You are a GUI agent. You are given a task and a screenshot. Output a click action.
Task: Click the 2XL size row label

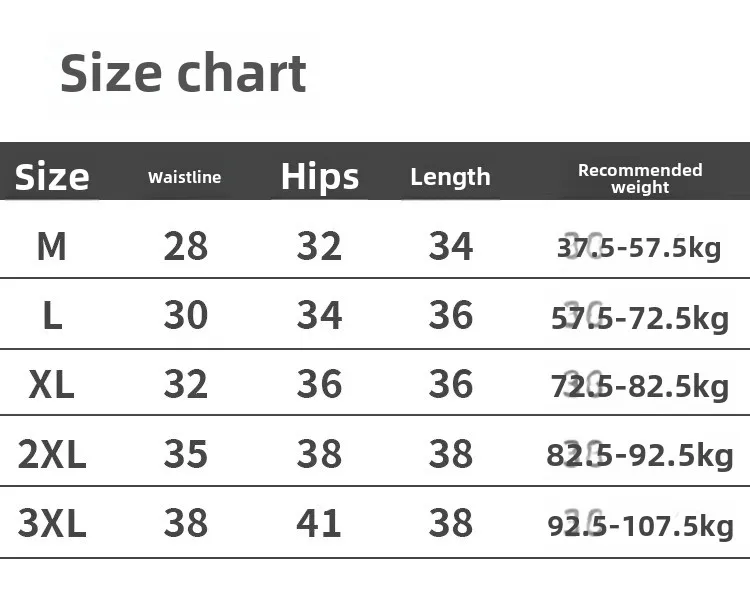point(52,455)
